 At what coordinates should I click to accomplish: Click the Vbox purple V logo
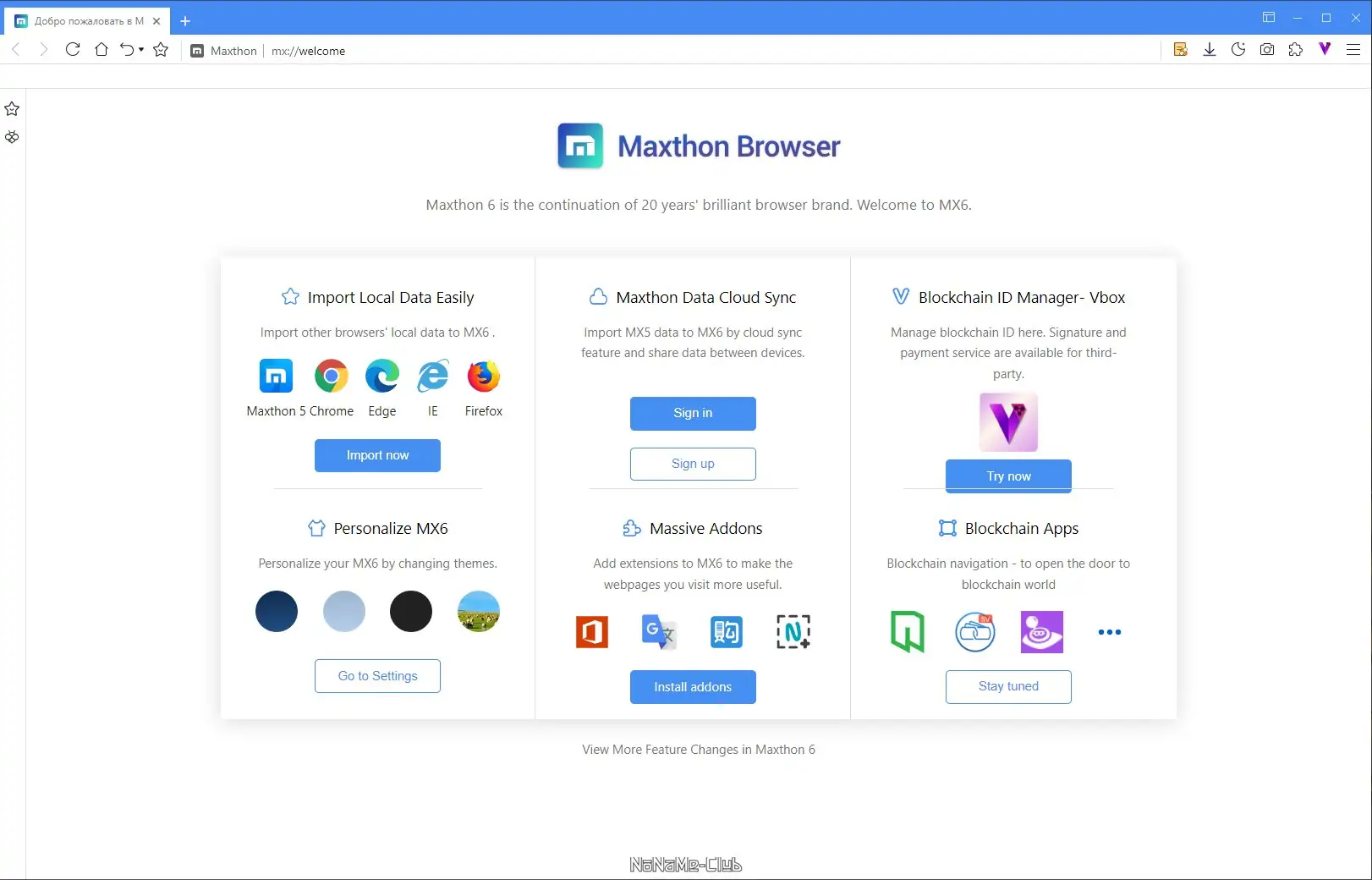click(x=1008, y=422)
